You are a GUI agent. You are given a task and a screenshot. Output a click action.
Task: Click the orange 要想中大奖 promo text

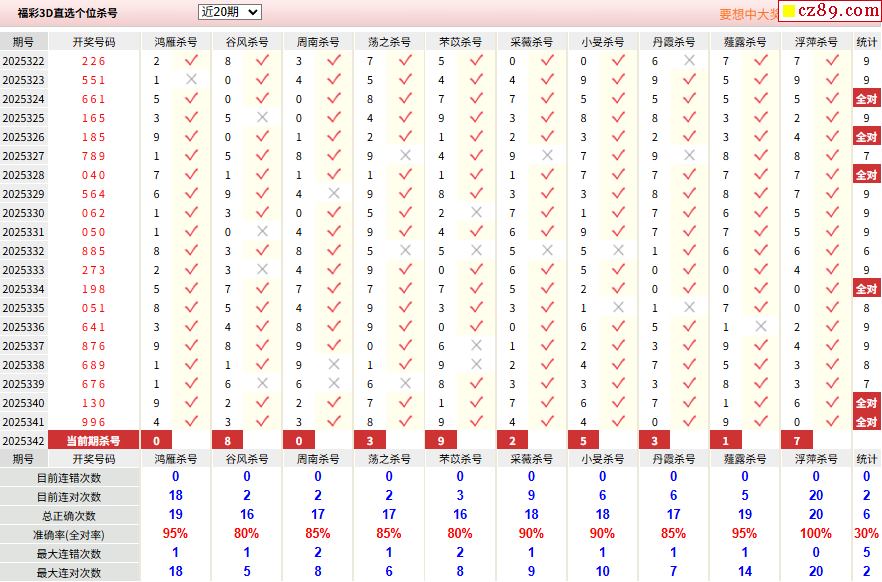tap(748, 14)
